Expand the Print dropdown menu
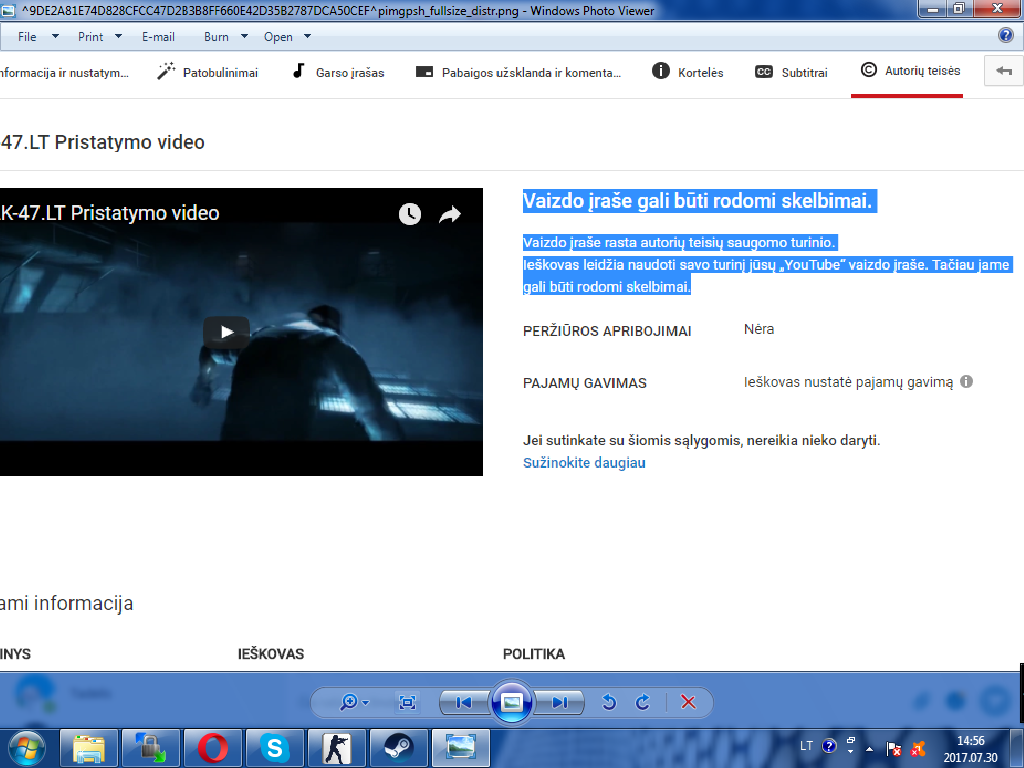Viewport: 1024px width, 768px height. pyautogui.click(x=99, y=37)
